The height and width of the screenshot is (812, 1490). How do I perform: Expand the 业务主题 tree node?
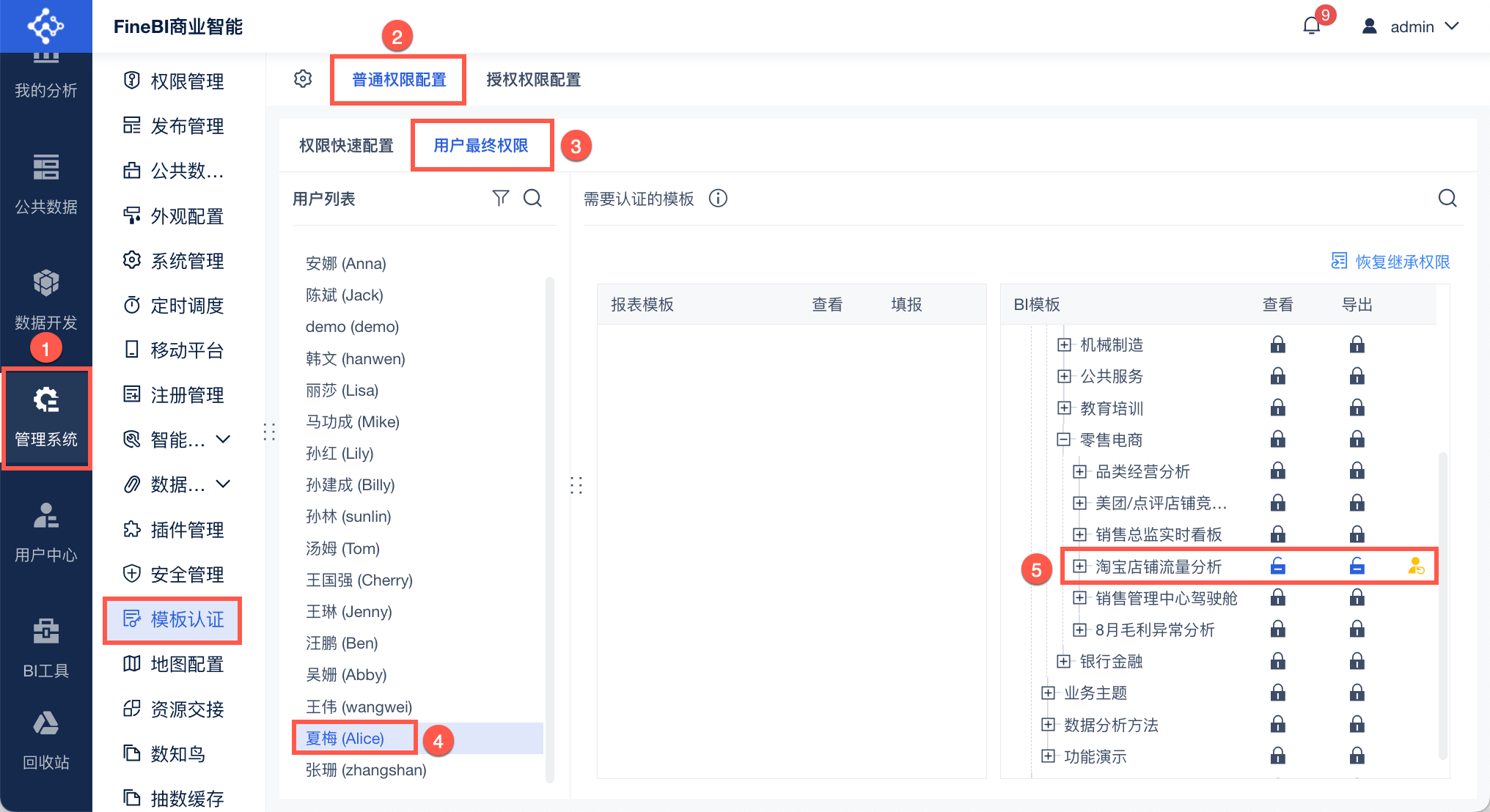coord(1048,693)
